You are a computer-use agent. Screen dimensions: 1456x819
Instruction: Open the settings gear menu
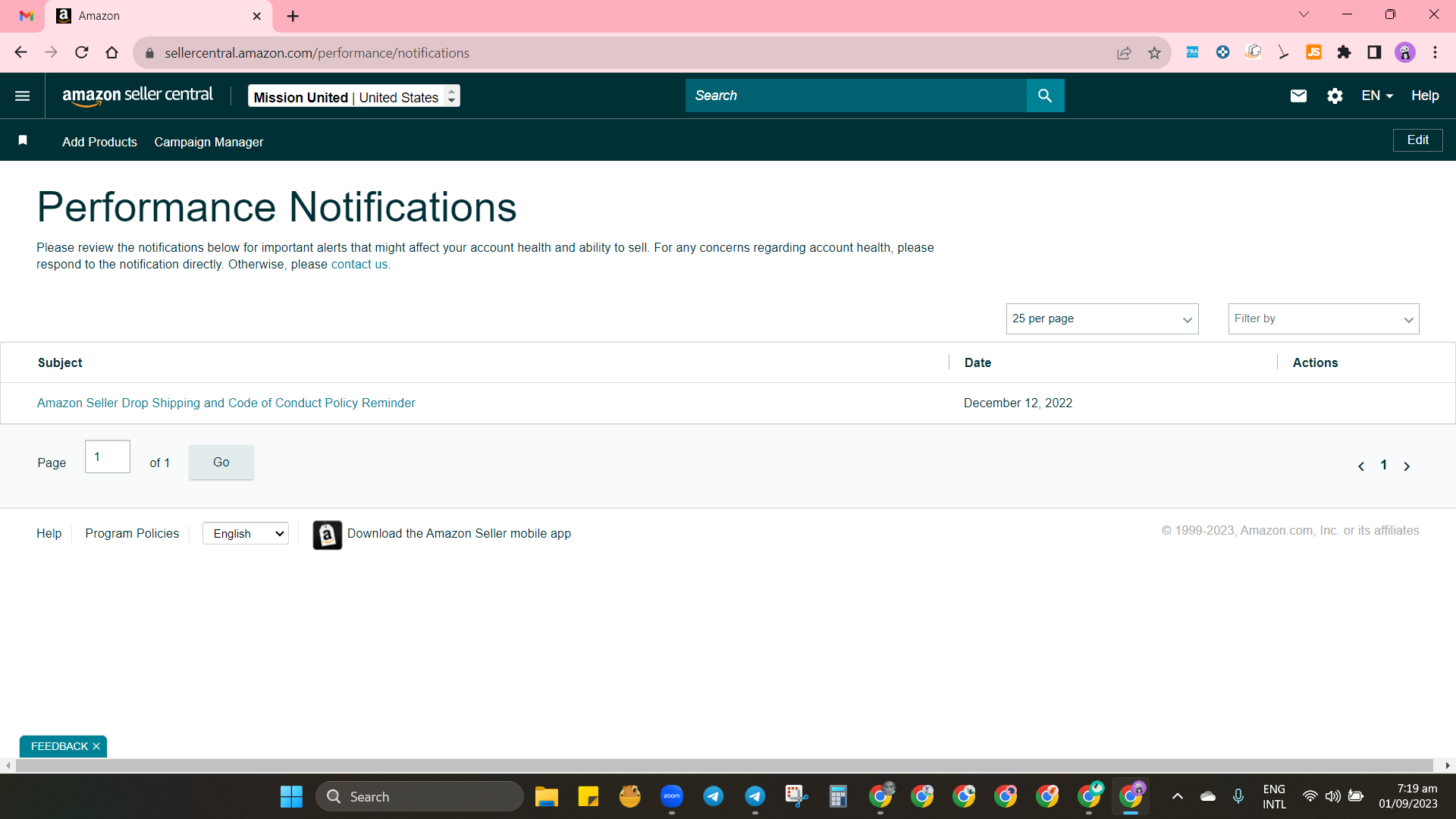(1335, 96)
